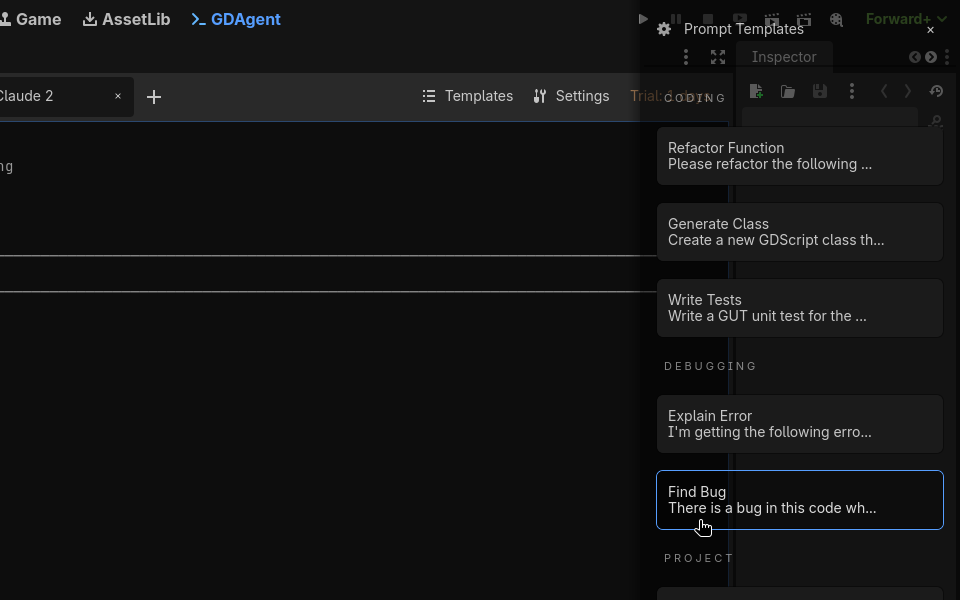960x600 pixels.
Task: Close the Claude 2 chat tab
Action: [x=118, y=96]
